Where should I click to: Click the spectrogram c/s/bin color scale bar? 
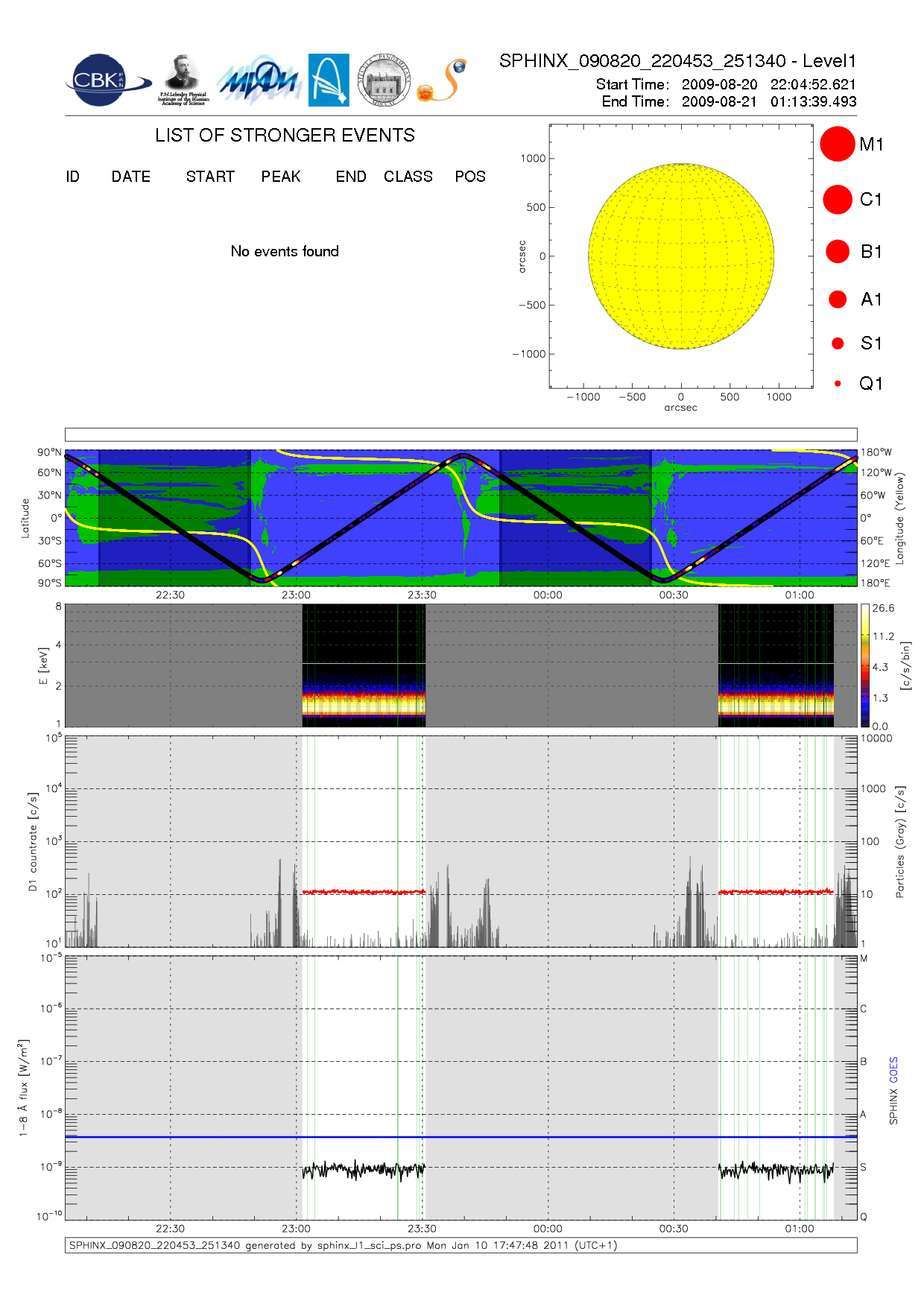[864, 665]
